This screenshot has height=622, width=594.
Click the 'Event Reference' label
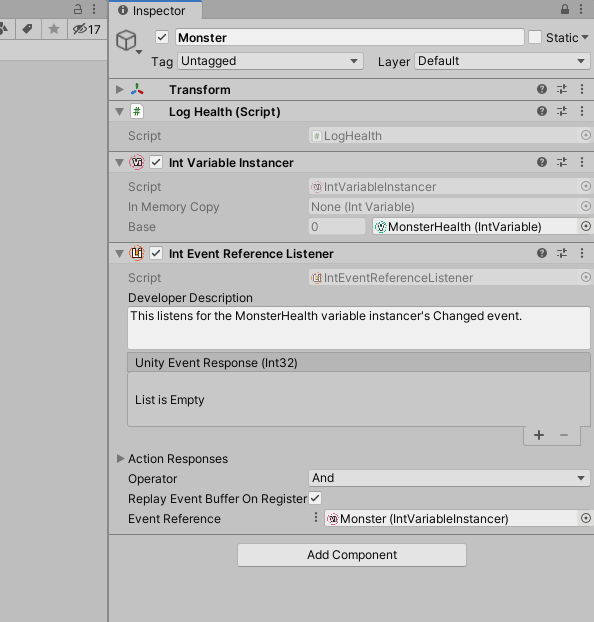pos(174,518)
